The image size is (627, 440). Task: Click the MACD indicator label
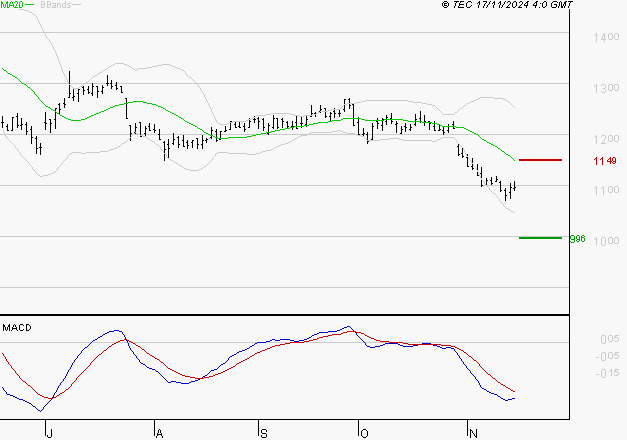click(x=17, y=328)
